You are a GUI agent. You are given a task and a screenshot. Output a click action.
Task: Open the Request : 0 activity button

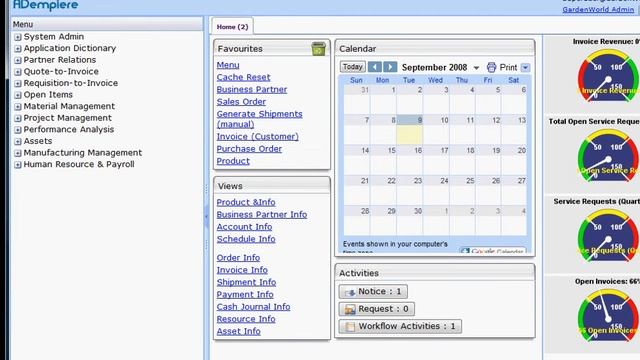[x=377, y=309]
